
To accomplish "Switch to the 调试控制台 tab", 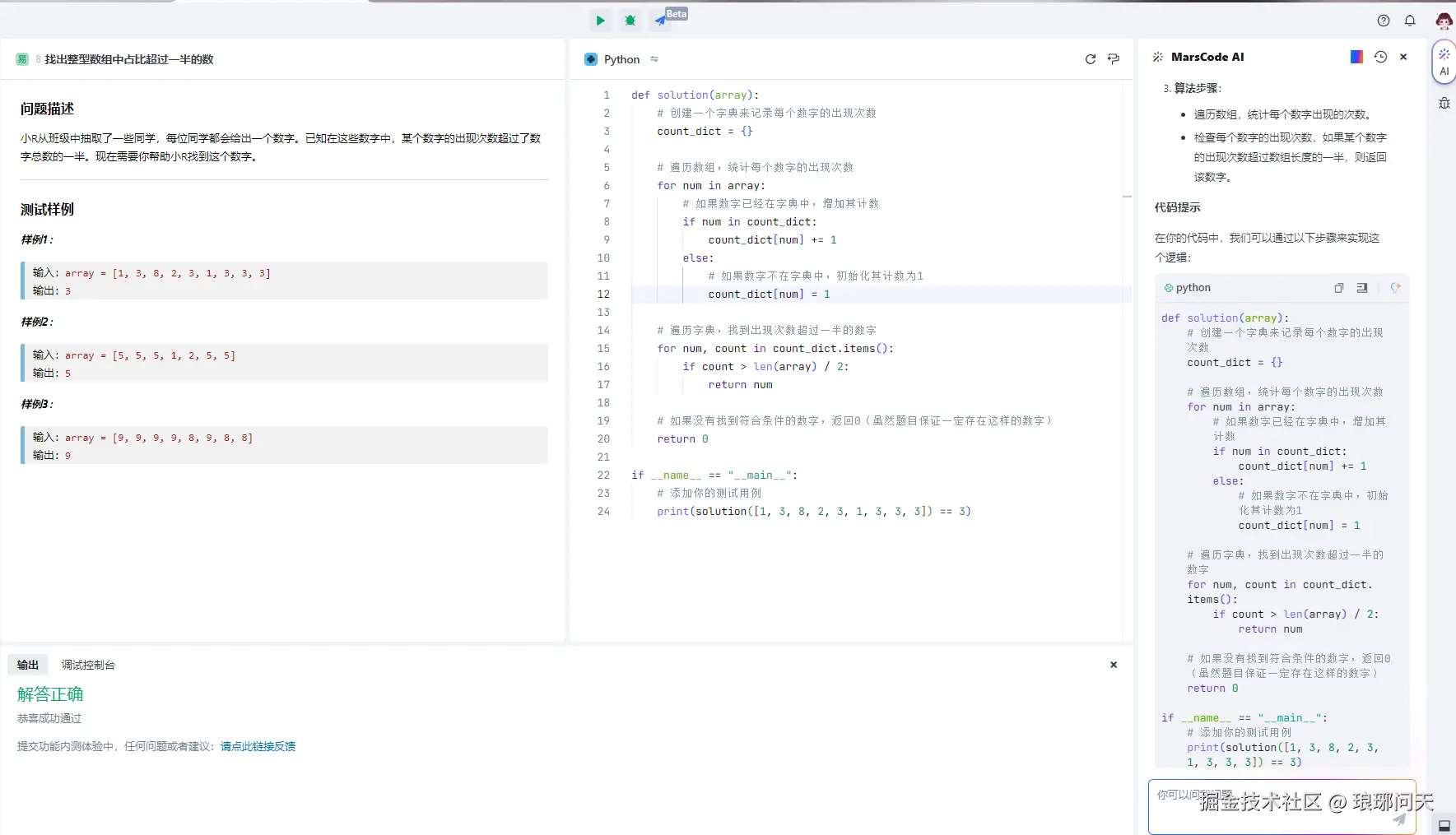I will (x=88, y=665).
